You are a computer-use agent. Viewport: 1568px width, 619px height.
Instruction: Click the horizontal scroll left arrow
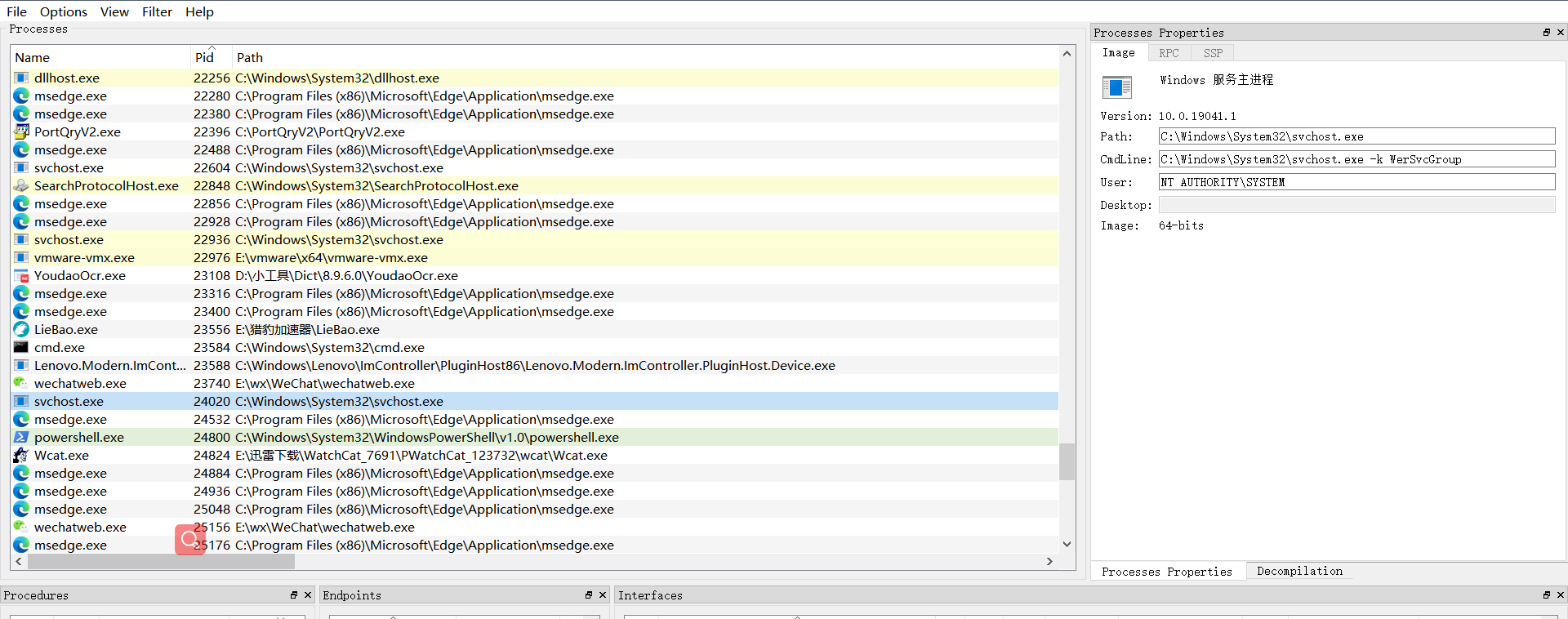(x=19, y=562)
